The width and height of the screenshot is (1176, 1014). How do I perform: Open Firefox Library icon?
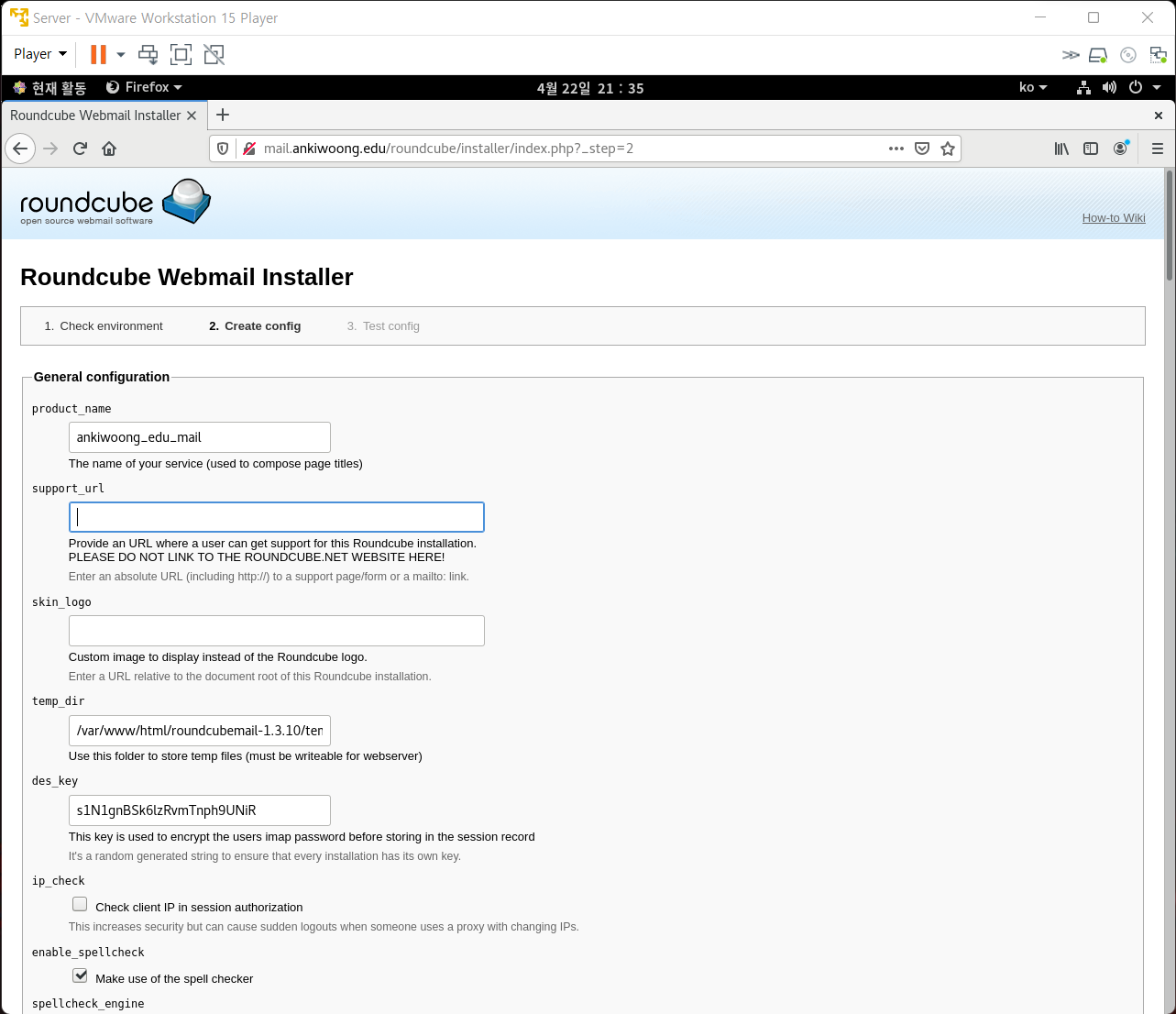(1061, 149)
